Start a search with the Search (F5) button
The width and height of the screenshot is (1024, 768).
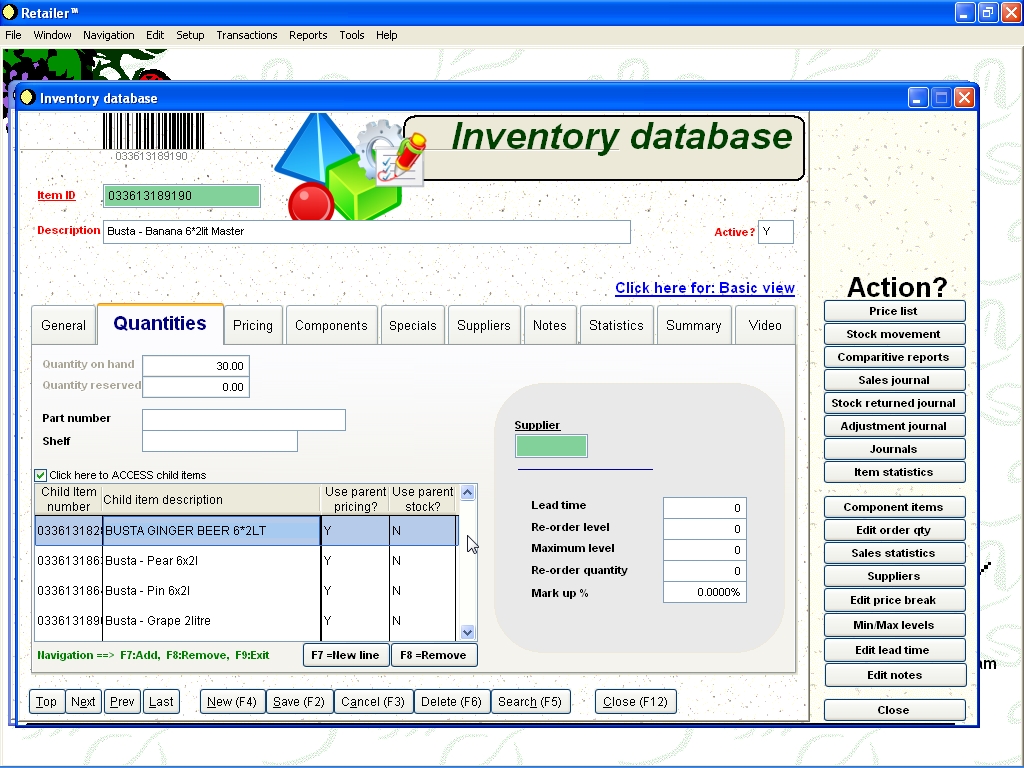pyautogui.click(x=531, y=701)
